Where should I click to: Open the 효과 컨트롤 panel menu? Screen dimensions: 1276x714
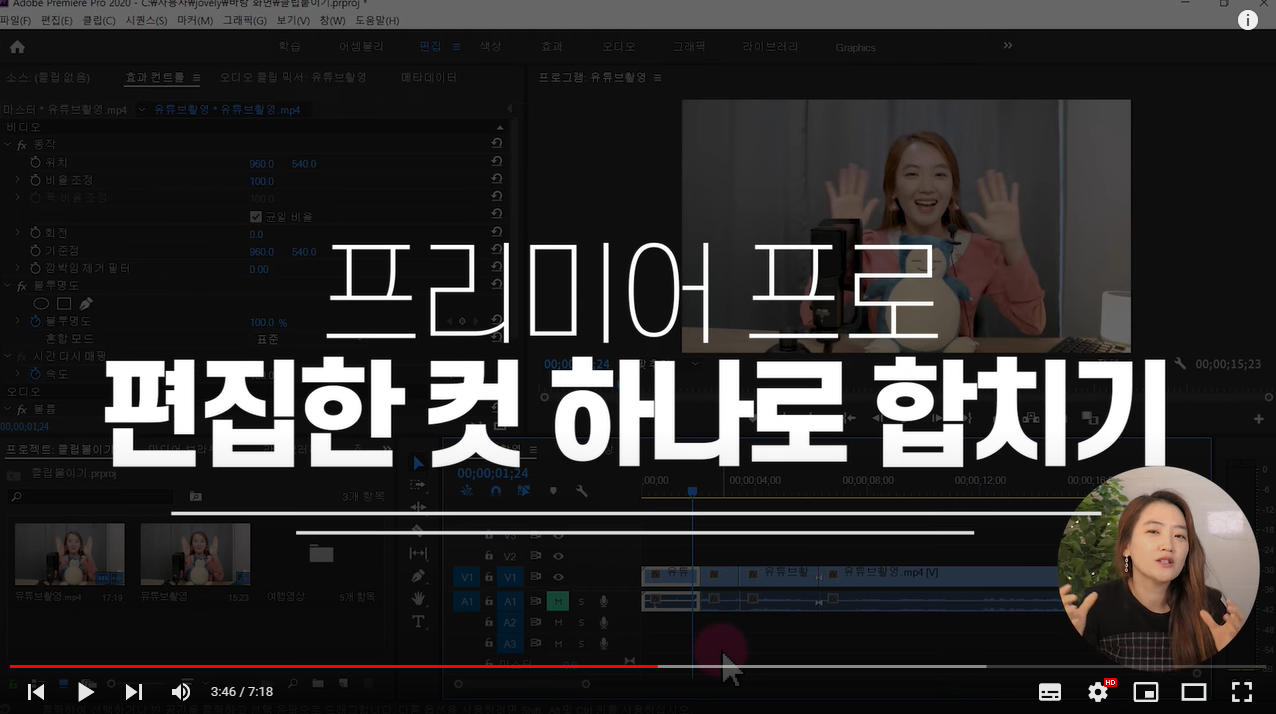coord(196,78)
